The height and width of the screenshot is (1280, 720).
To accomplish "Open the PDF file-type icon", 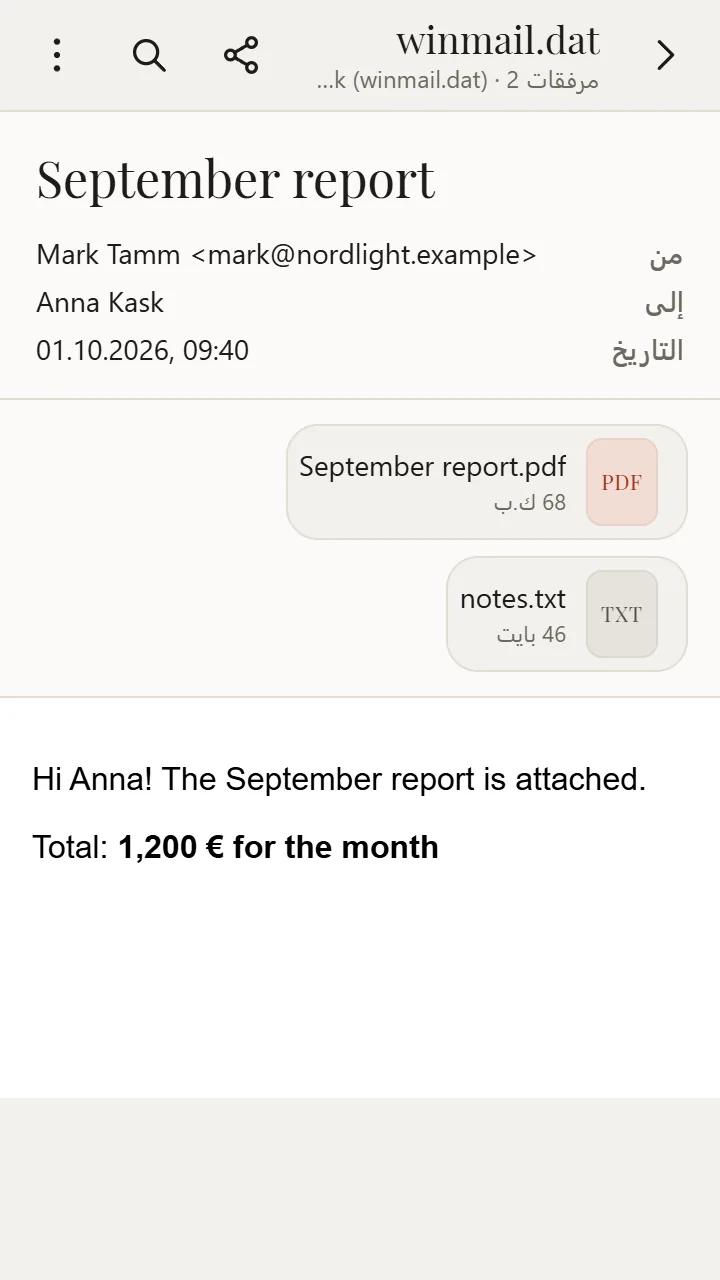I will [x=622, y=482].
